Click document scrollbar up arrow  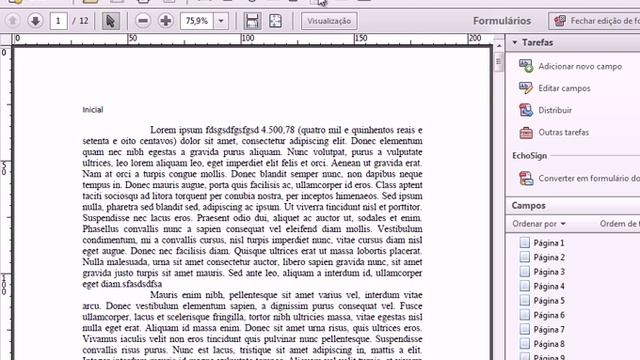tap(499, 46)
